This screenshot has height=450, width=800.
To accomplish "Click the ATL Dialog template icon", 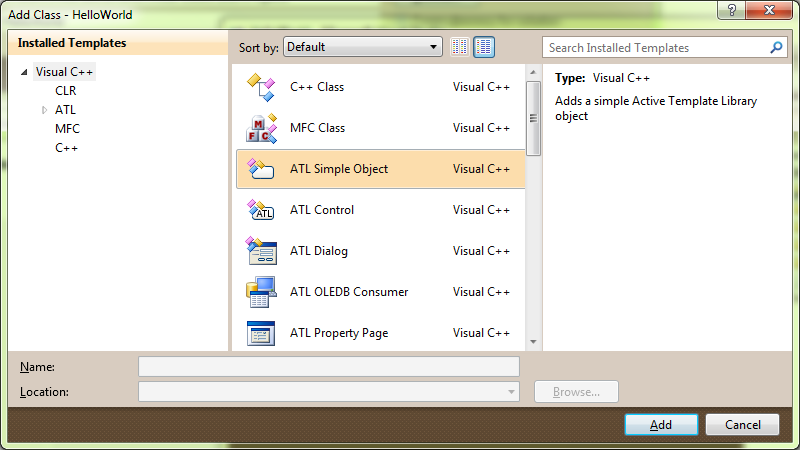I will tap(261, 251).
